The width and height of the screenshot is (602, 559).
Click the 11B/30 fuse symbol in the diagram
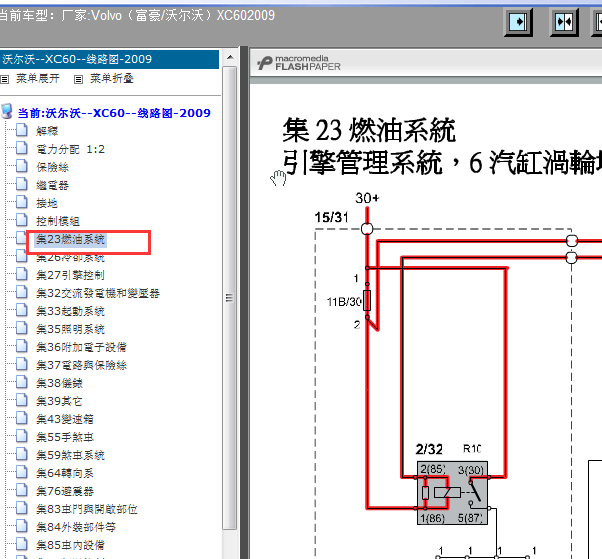tap(367, 301)
